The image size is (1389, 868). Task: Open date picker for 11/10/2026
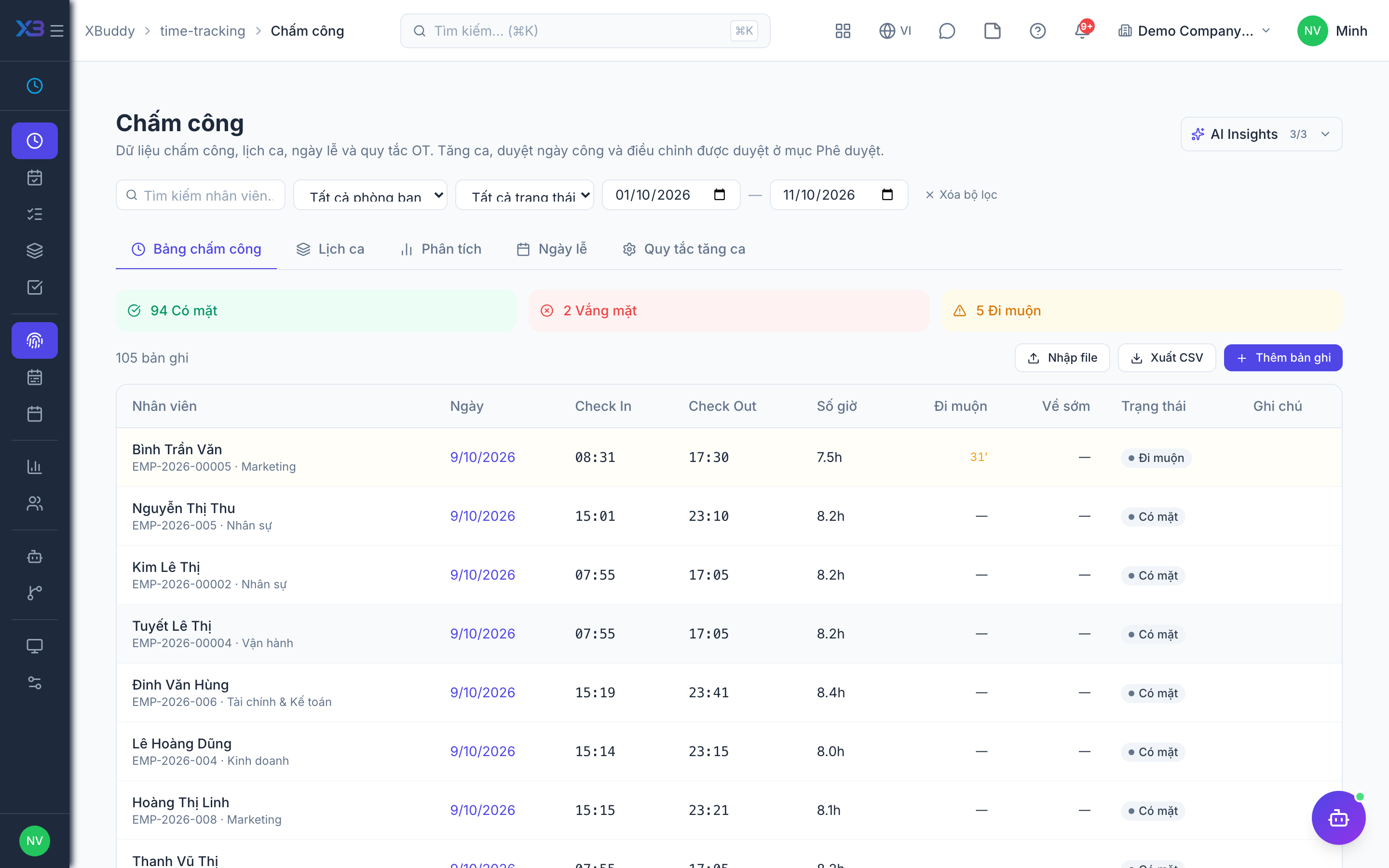tap(887, 195)
